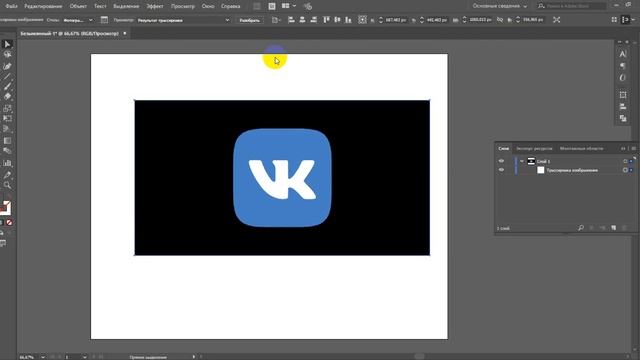
Task: Open the control bar options menu at far right
Action: [634, 20]
